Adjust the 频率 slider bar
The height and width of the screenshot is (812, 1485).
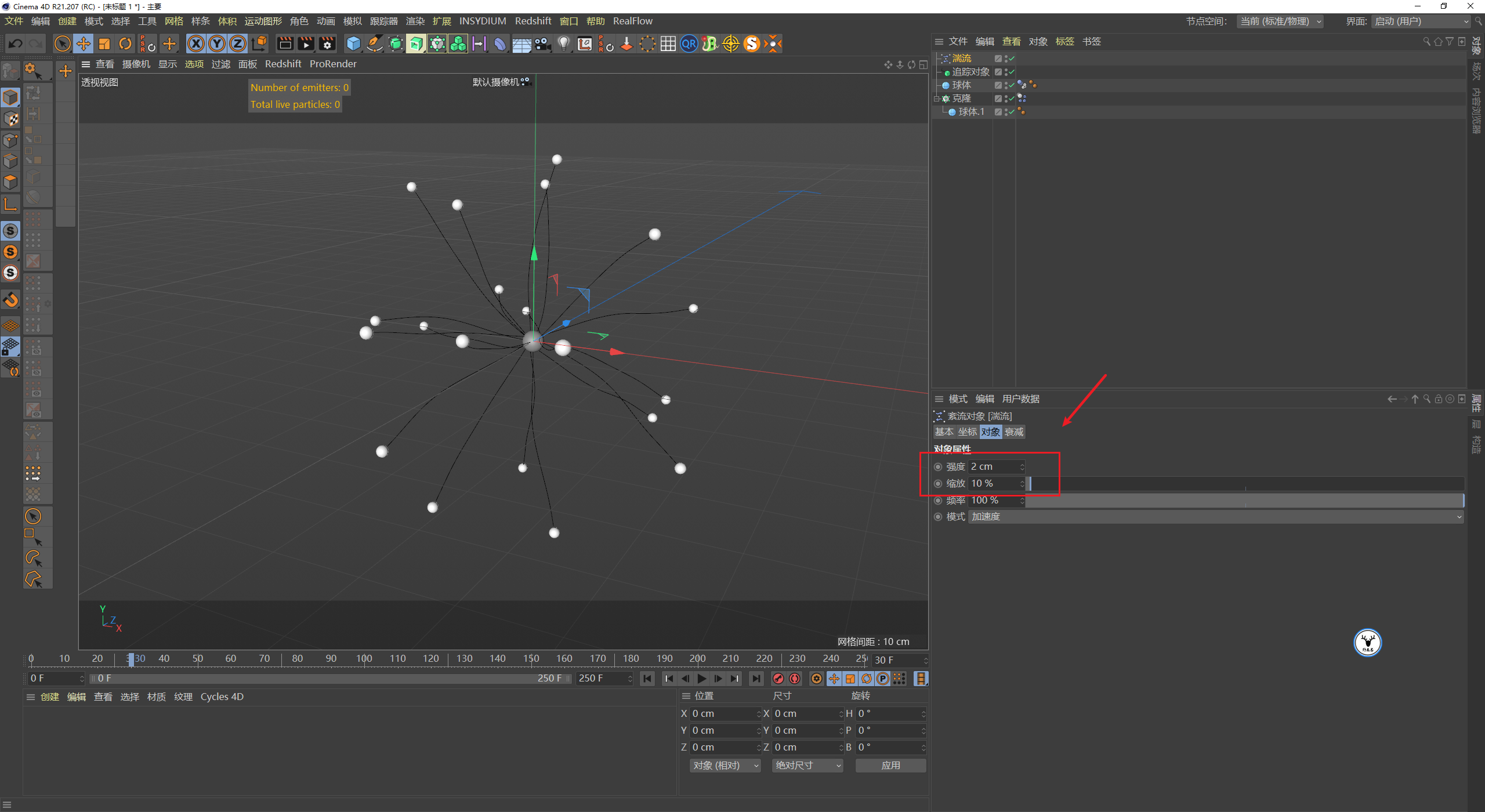1245,501
